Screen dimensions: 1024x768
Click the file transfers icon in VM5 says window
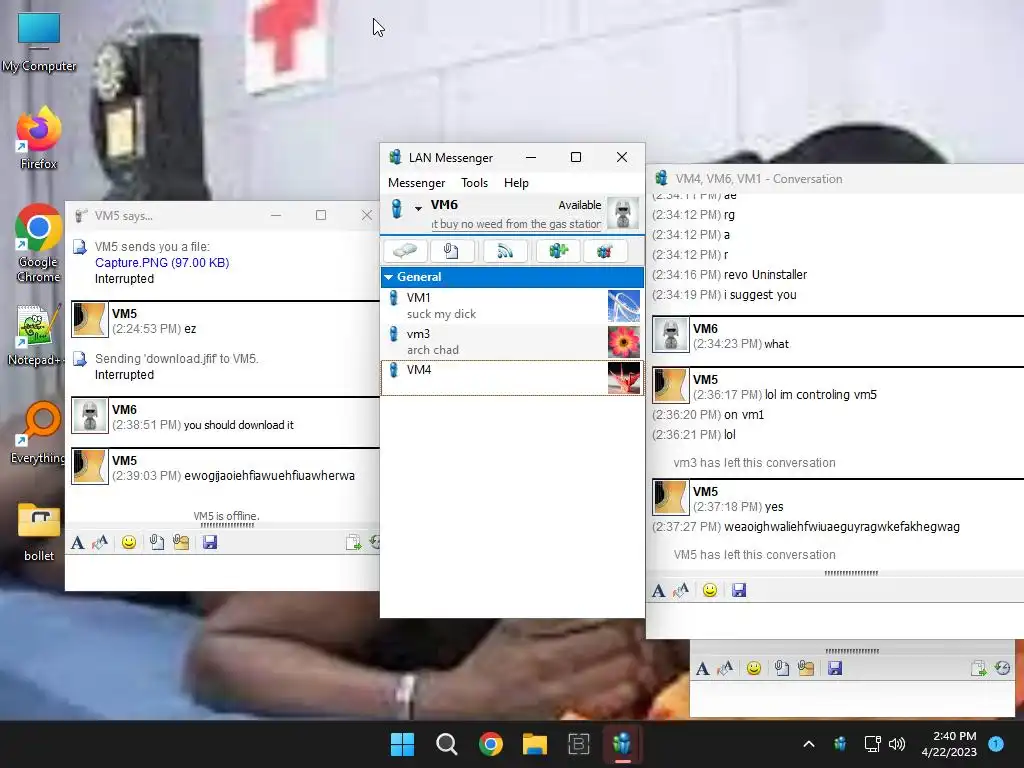point(353,543)
